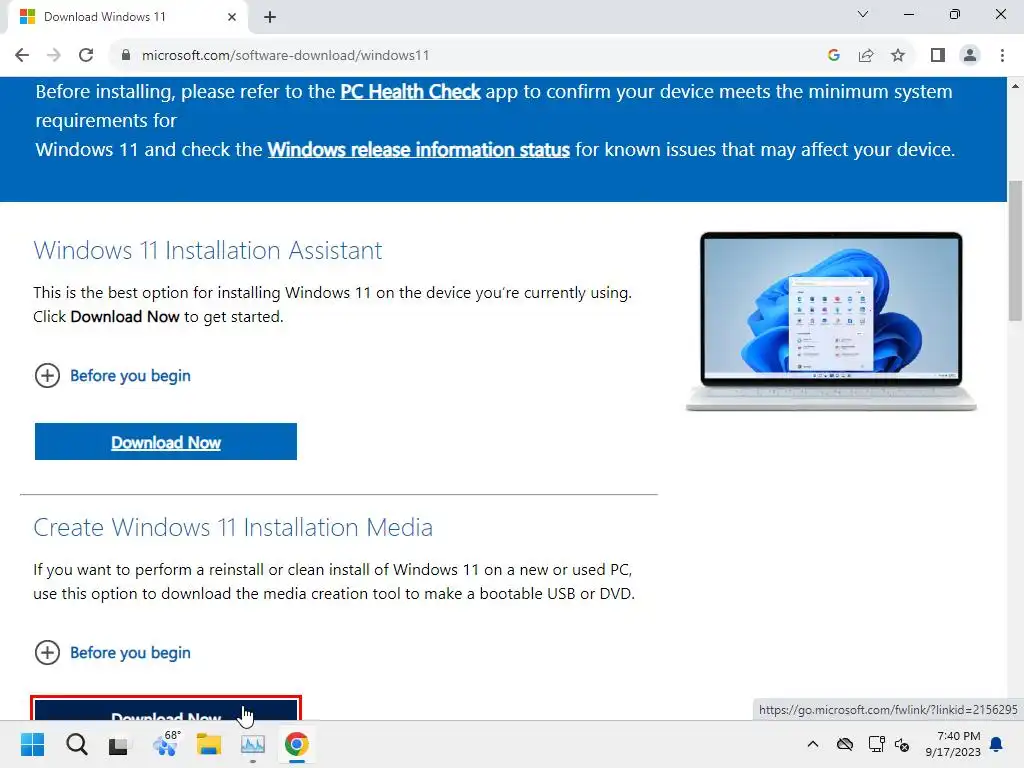Open the notifications bell icon
Screen dimensions: 1024x768
click(997, 744)
